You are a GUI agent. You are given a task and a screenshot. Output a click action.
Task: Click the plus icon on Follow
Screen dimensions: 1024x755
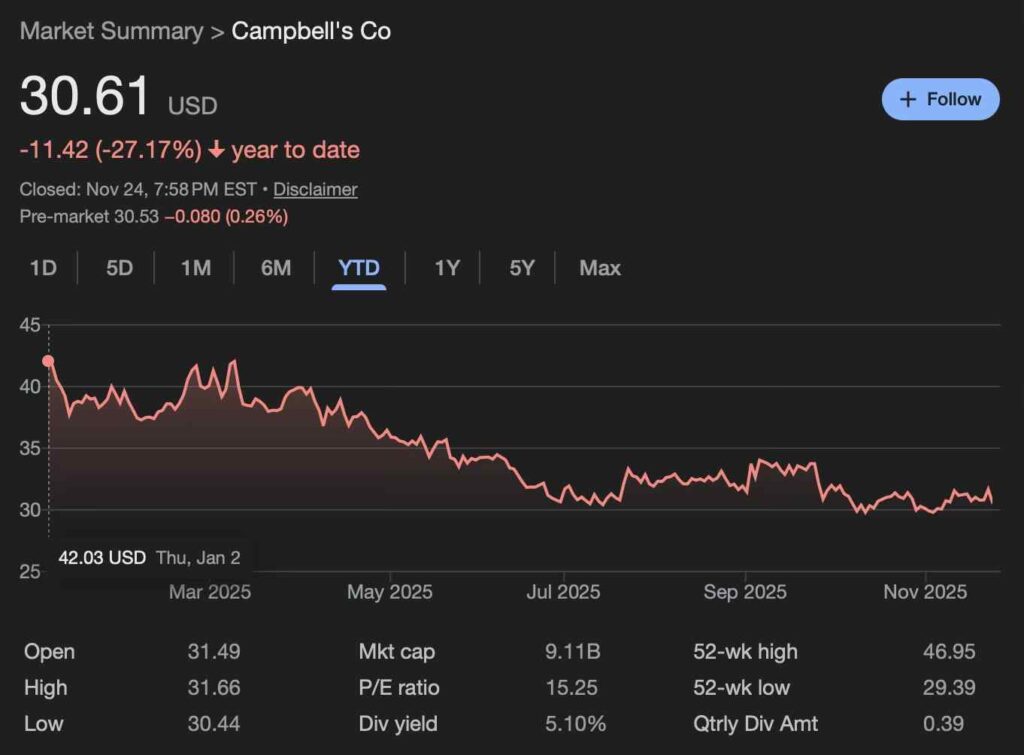coord(908,99)
